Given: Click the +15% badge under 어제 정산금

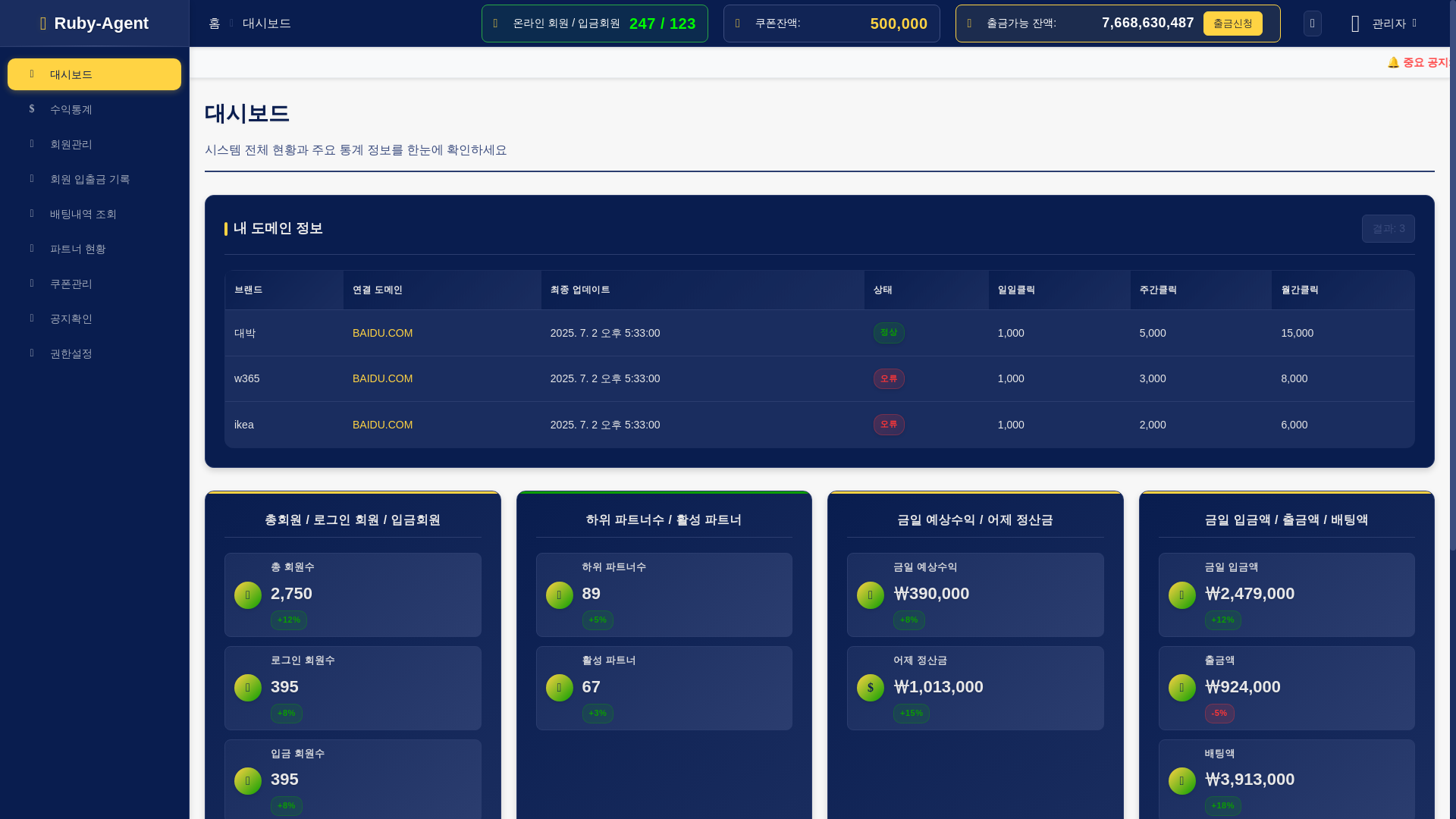Looking at the screenshot, I should (x=911, y=713).
